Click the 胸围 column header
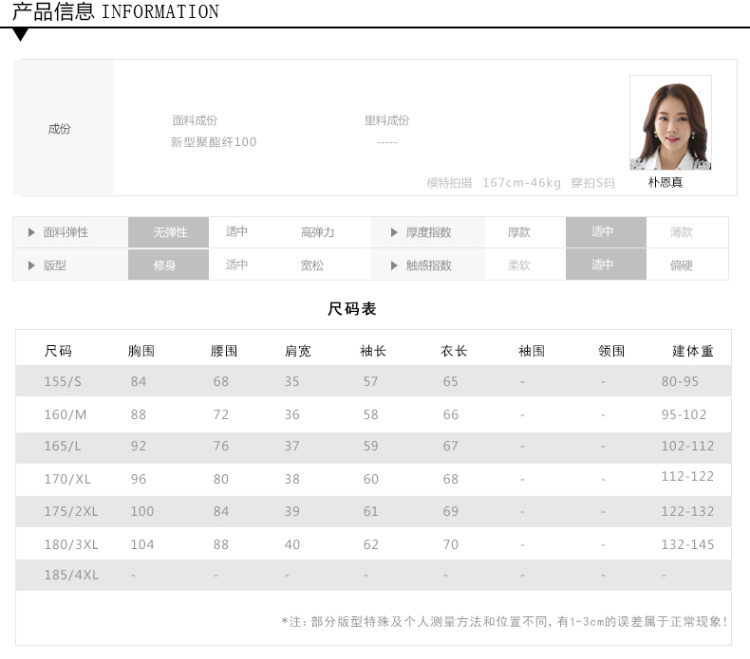Viewport: 750px width, 659px height. tap(142, 351)
